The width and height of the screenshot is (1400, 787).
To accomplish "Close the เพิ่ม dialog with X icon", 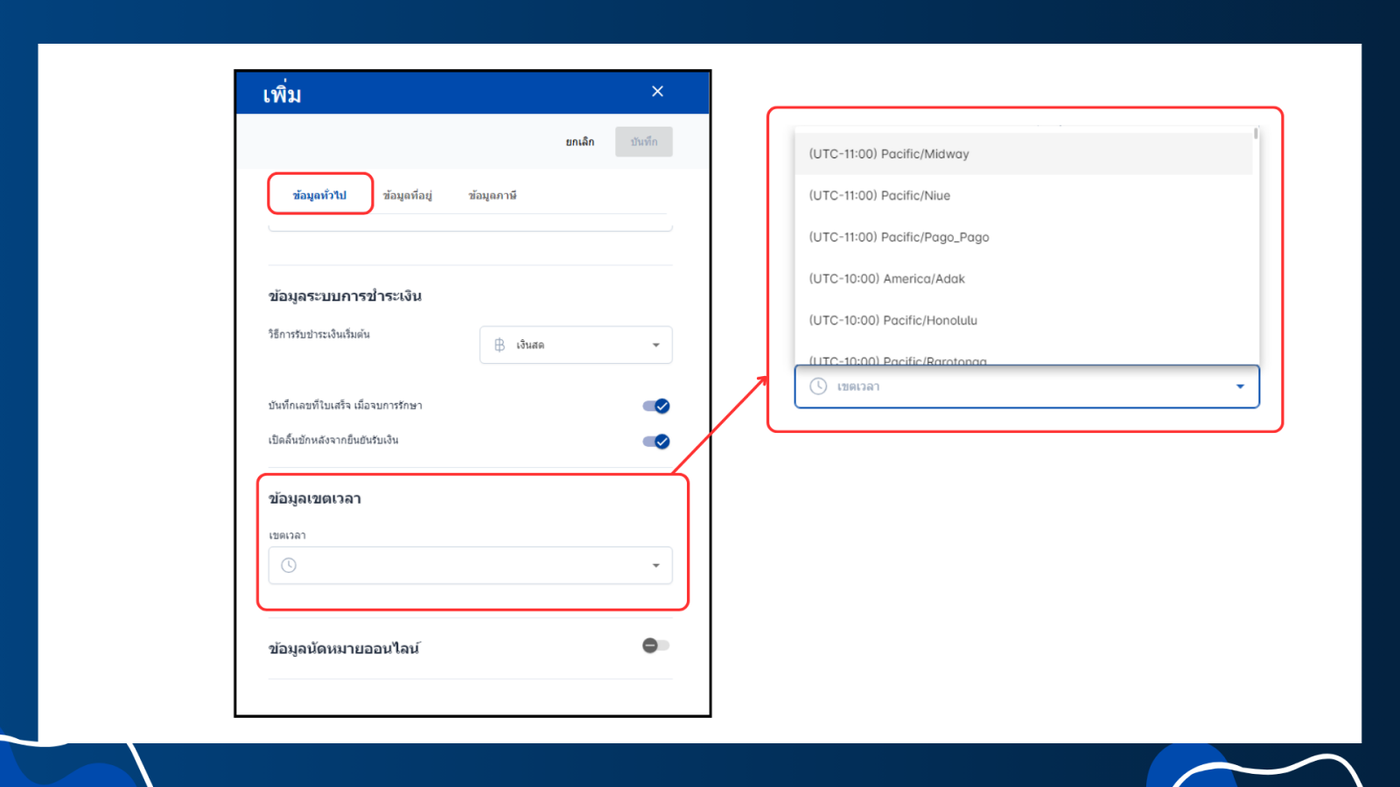I will (x=657, y=91).
